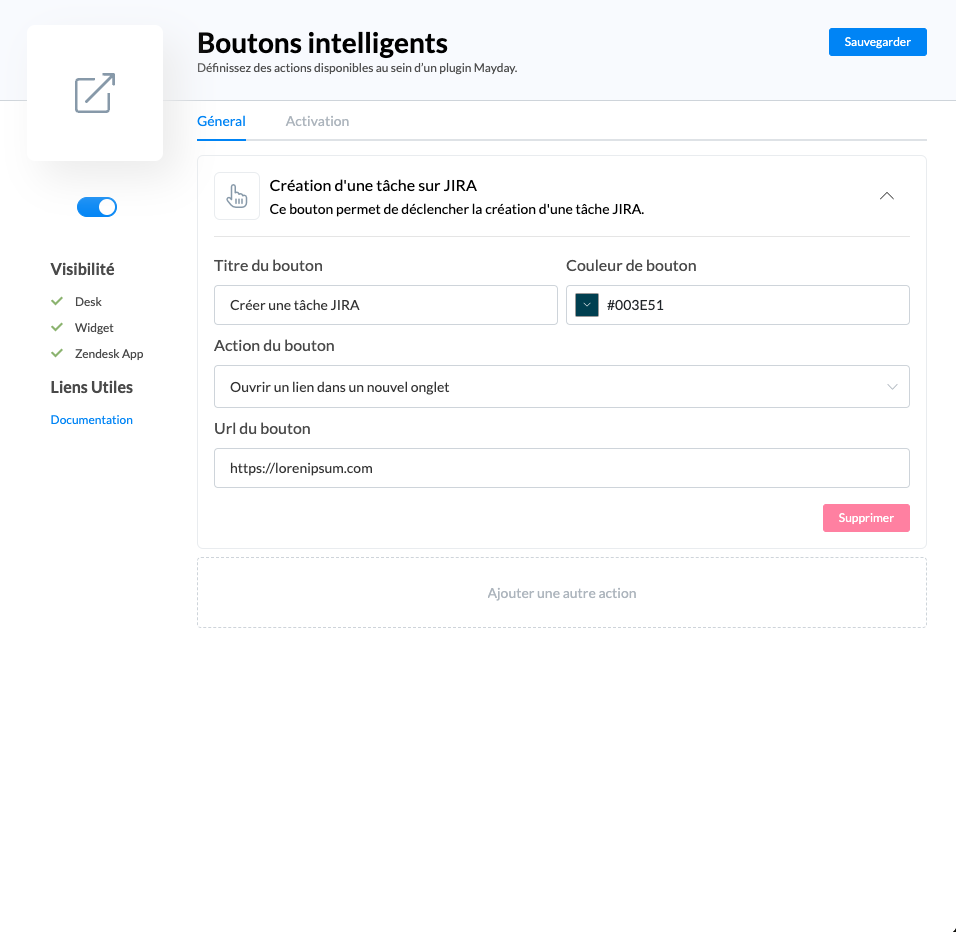Screen dimensions: 956x932
Task: Click the color hex code field
Action: (x=750, y=305)
